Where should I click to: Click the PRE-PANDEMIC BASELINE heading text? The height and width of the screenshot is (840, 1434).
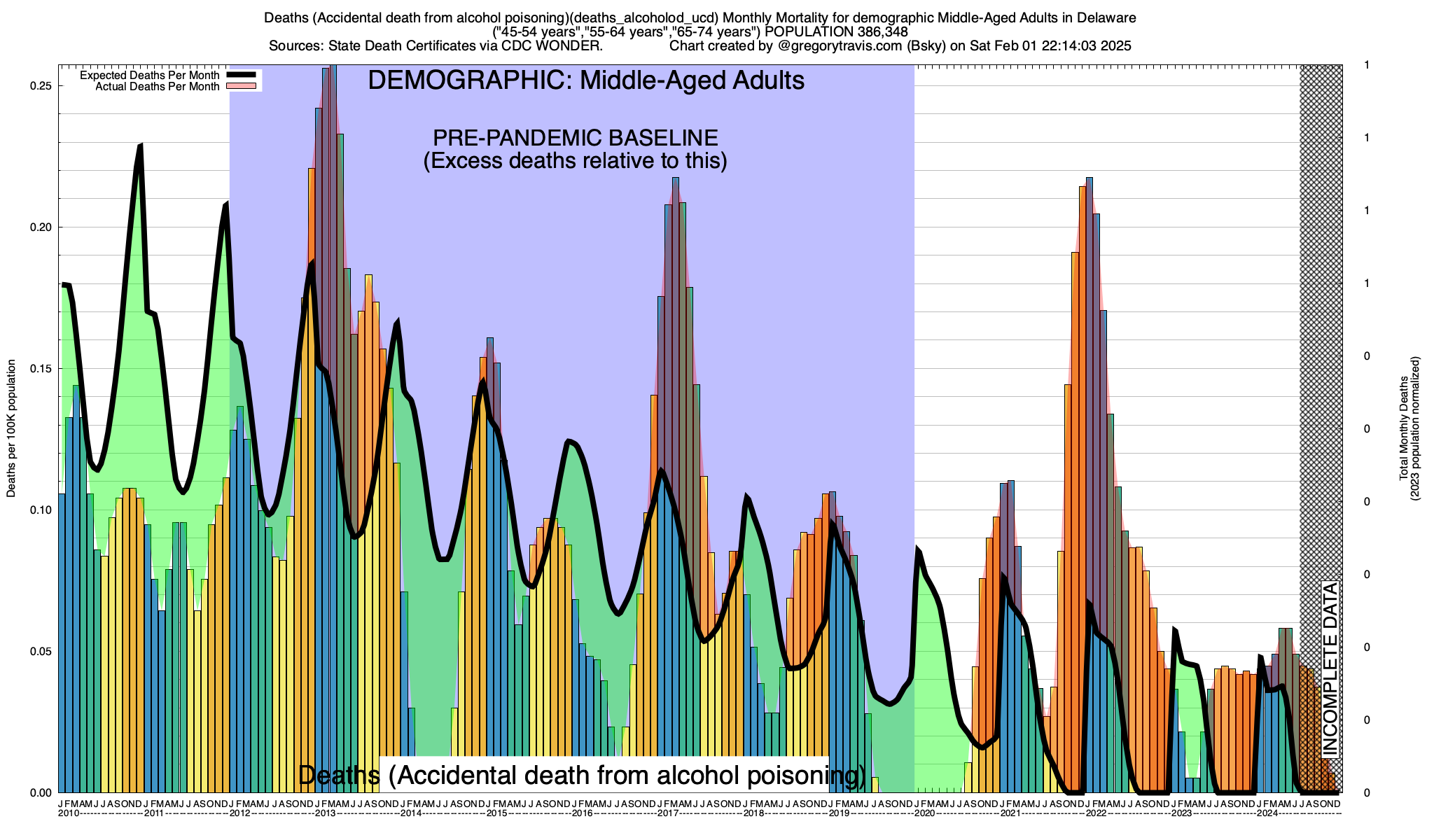click(575, 137)
